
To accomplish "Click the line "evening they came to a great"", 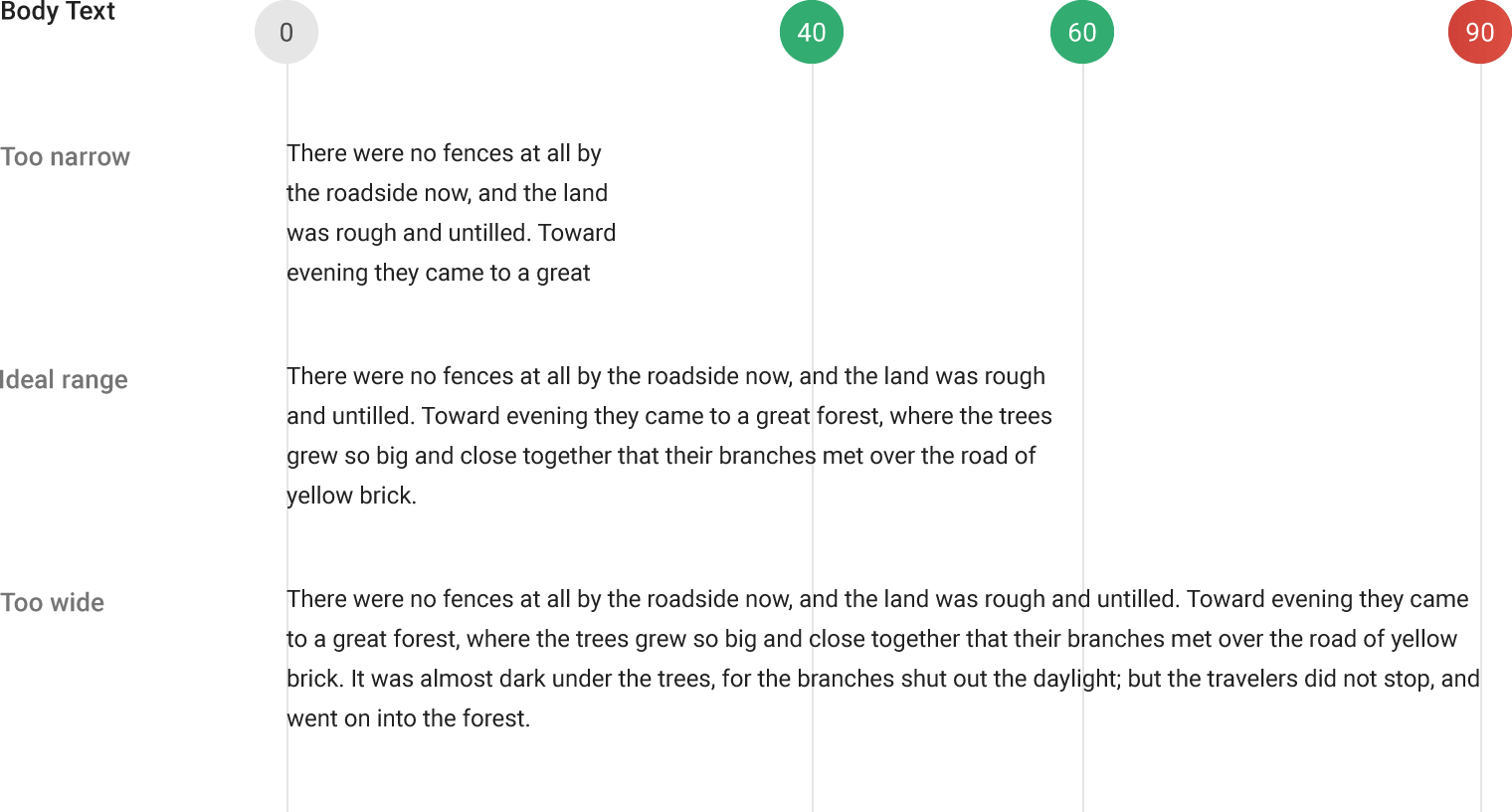I will (x=438, y=273).
